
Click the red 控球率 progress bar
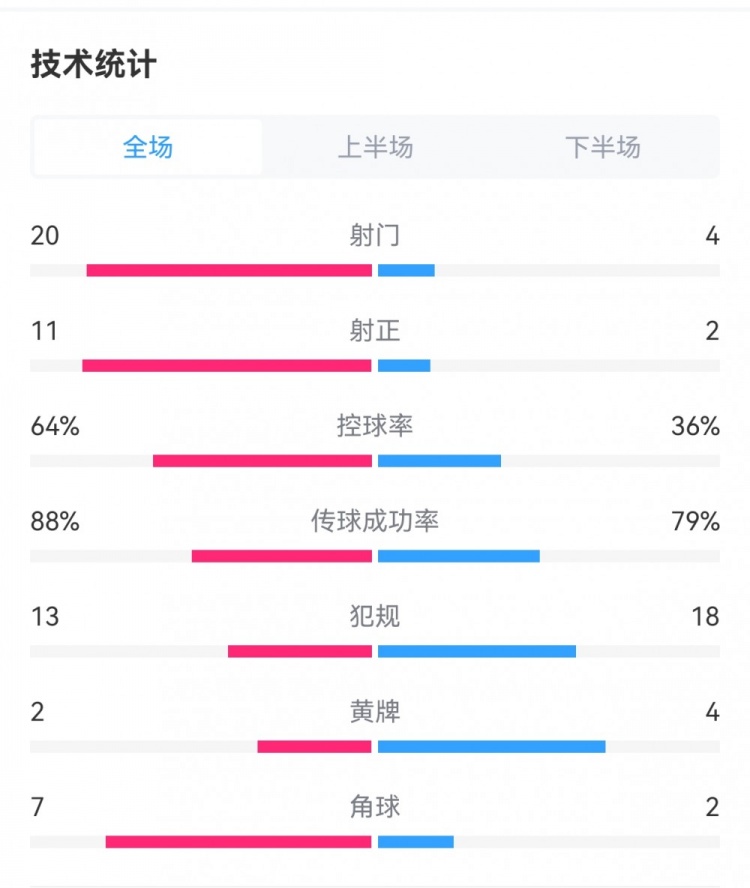click(262, 461)
